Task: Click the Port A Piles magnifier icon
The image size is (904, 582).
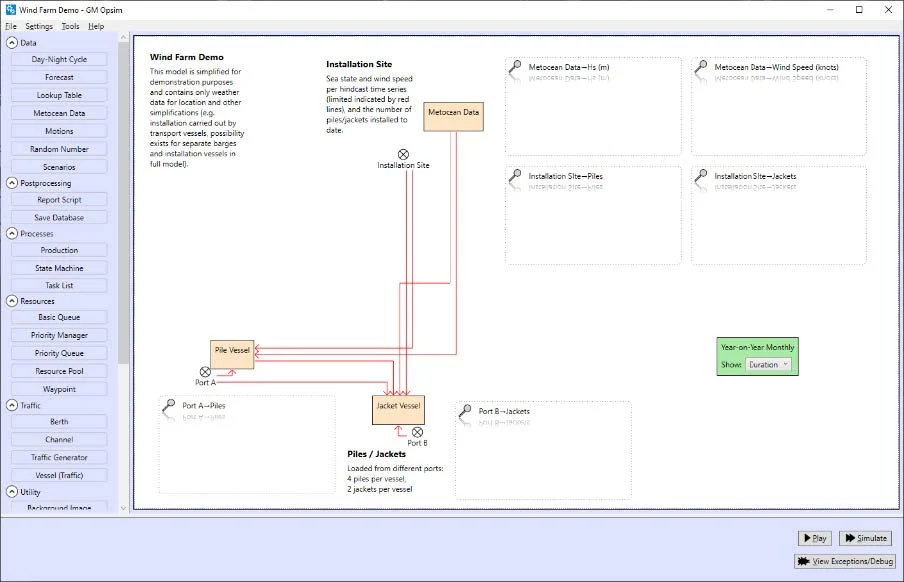Action: point(170,407)
